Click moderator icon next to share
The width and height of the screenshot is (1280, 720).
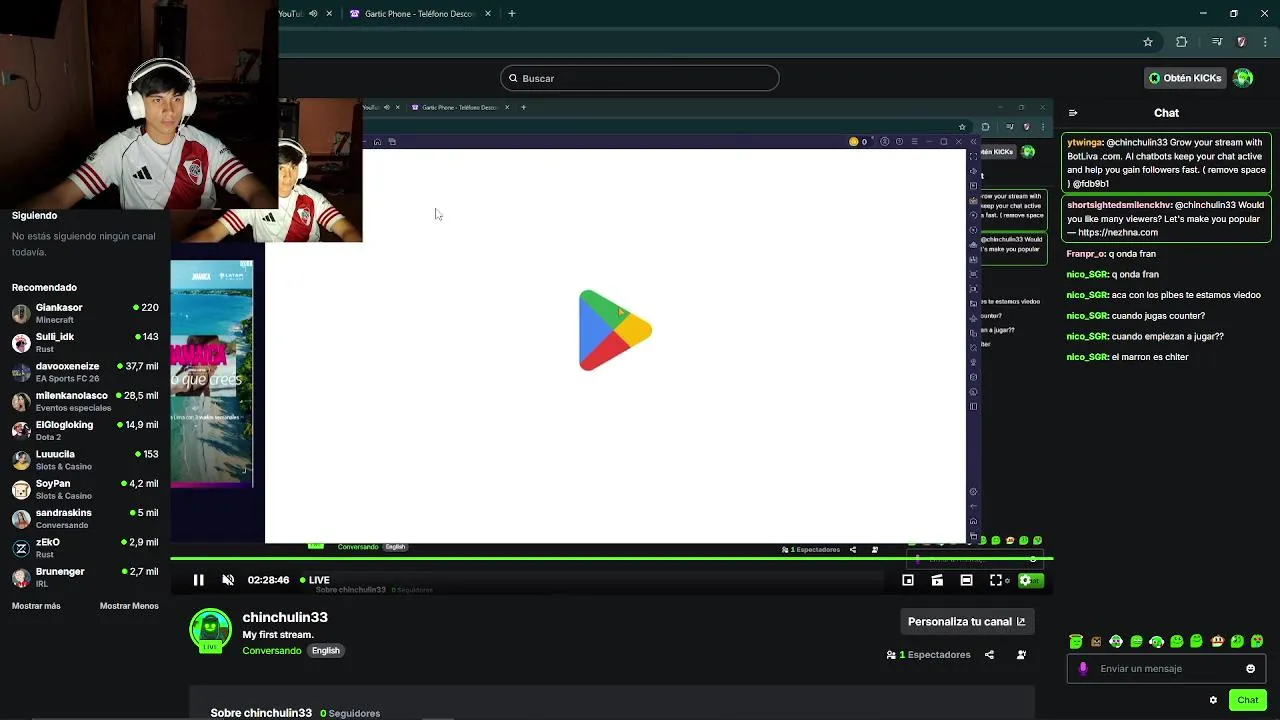point(1021,655)
